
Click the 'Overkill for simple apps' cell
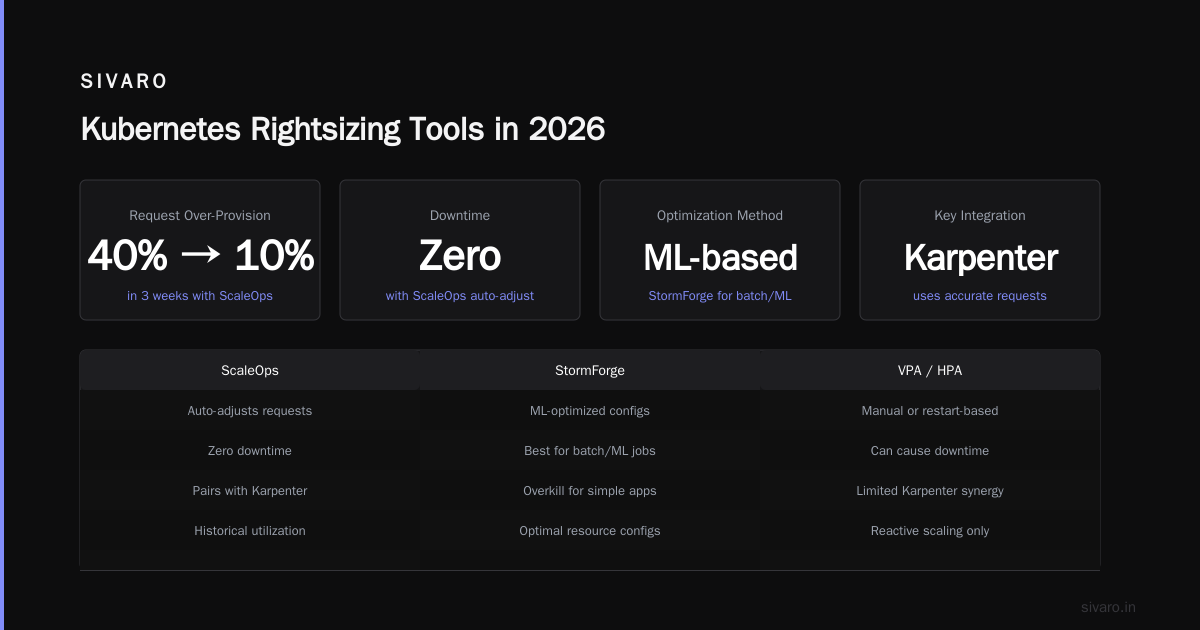[x=590, y=490]
